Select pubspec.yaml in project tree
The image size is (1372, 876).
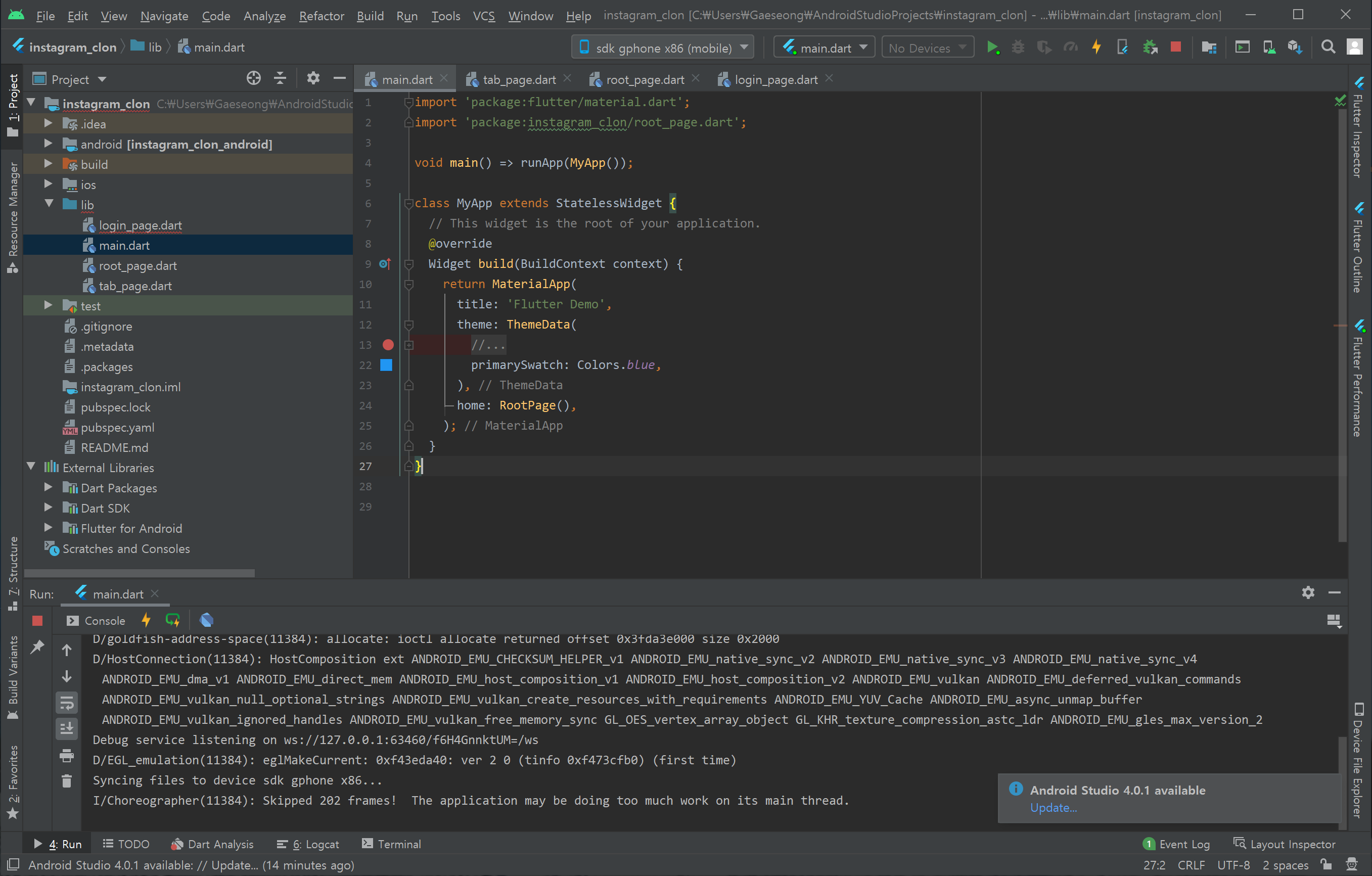[117, 427]
